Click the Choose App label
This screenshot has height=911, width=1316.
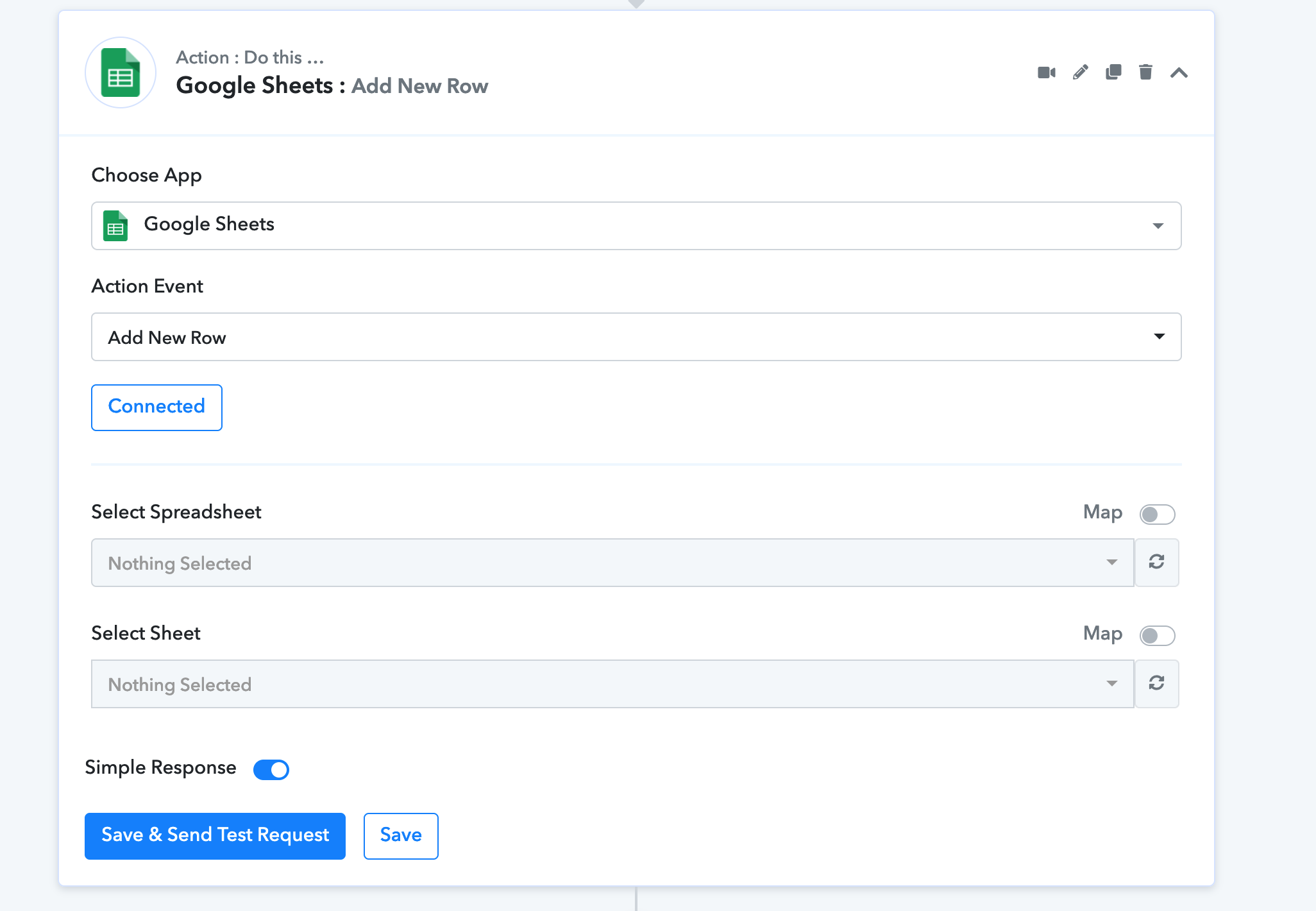coord(147,176)
